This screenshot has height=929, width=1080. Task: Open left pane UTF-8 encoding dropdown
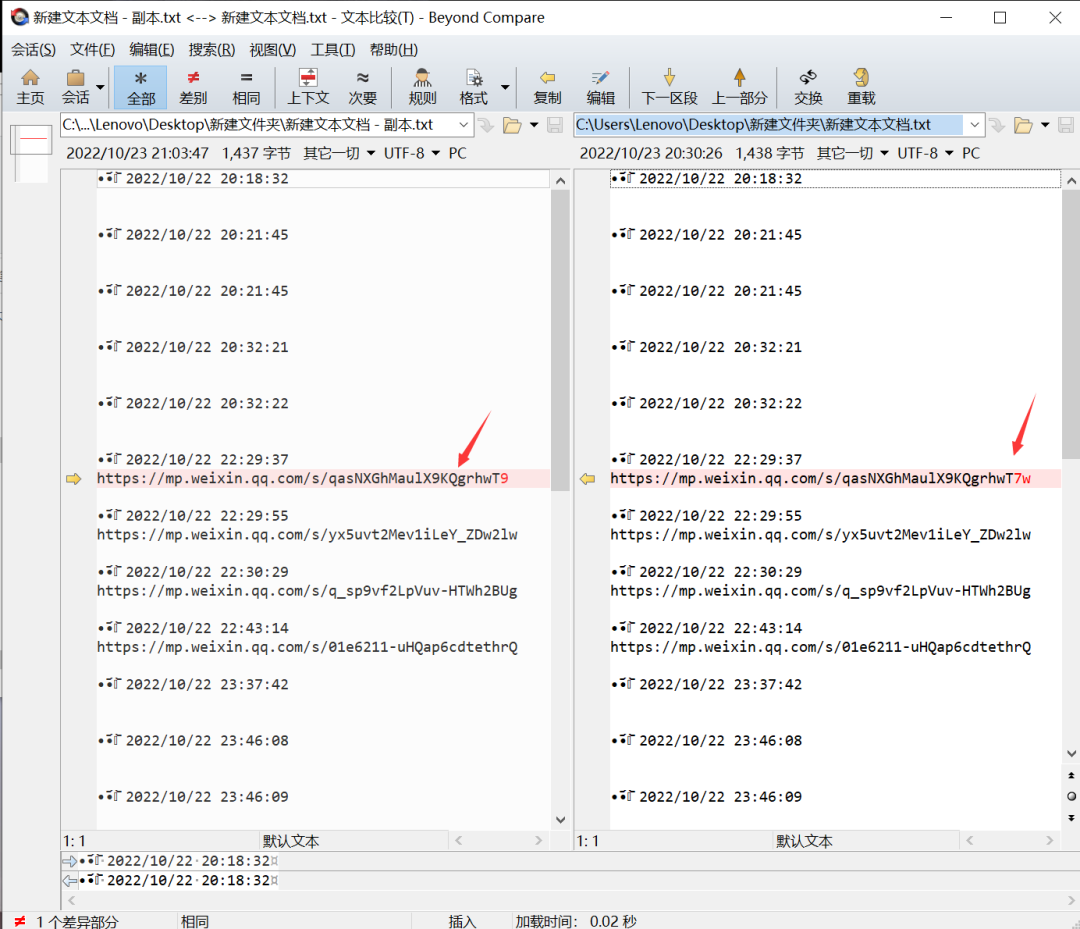(x=411, y=153)
